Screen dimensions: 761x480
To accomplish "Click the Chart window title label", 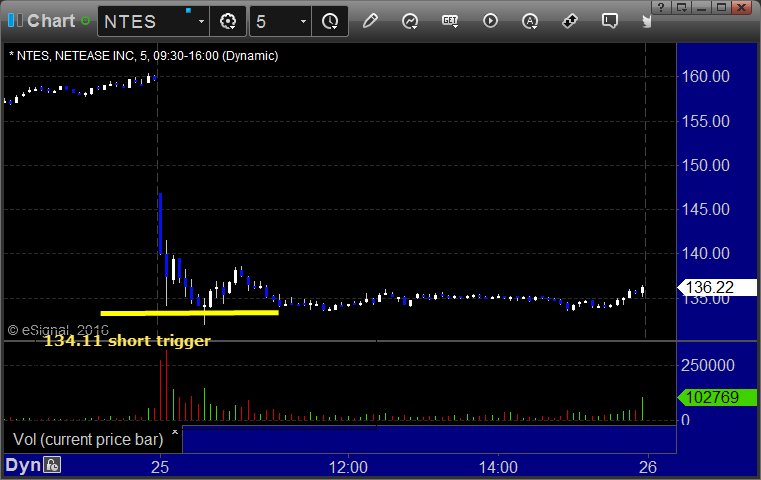I will (x=51, y=21).
